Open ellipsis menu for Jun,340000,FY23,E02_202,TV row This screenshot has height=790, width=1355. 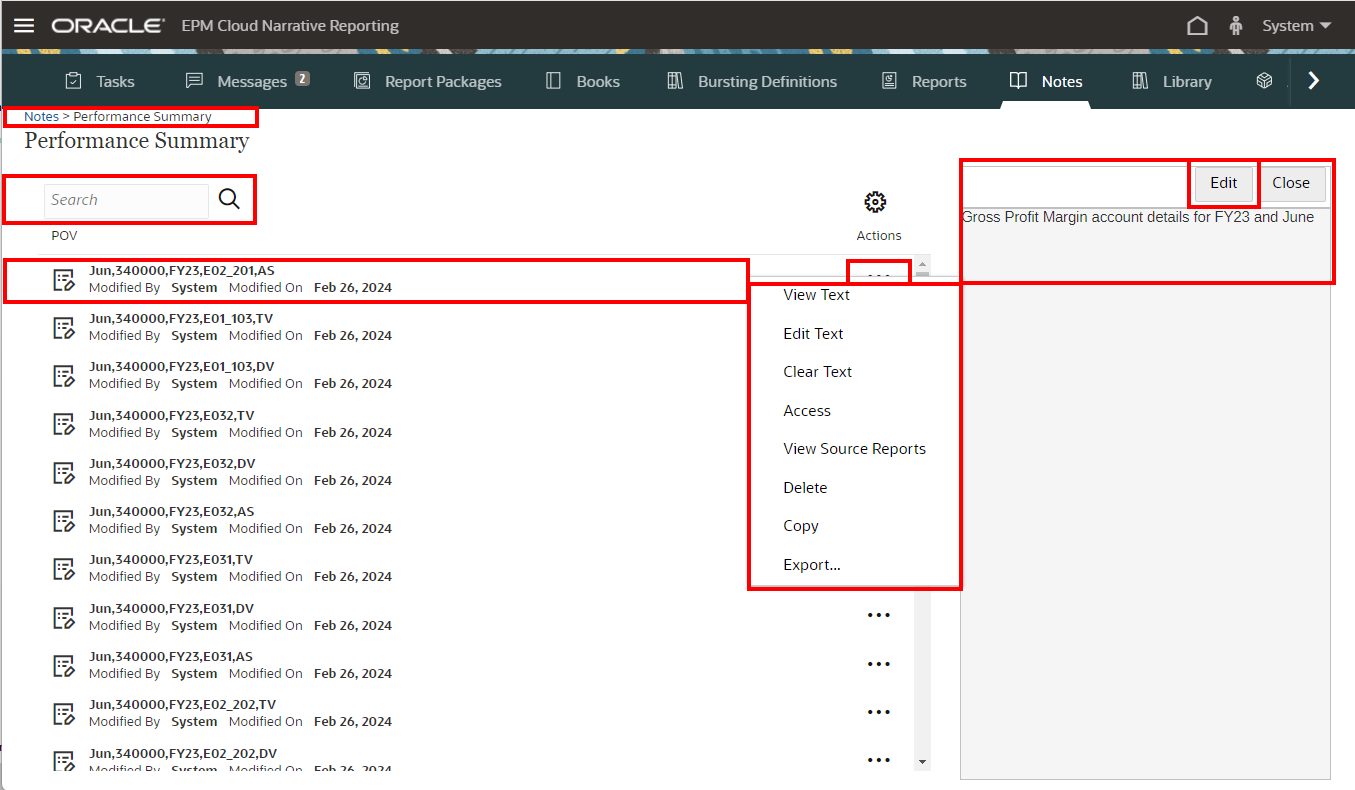click(x=878, y=712)
